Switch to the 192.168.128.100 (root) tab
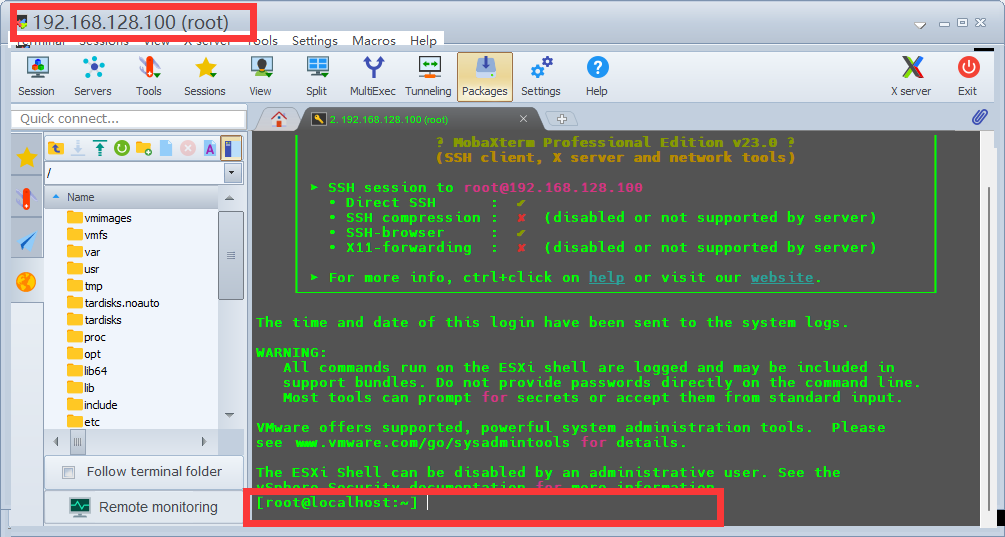The height and width of the screenshot is (537, 1005). (420, 119)
